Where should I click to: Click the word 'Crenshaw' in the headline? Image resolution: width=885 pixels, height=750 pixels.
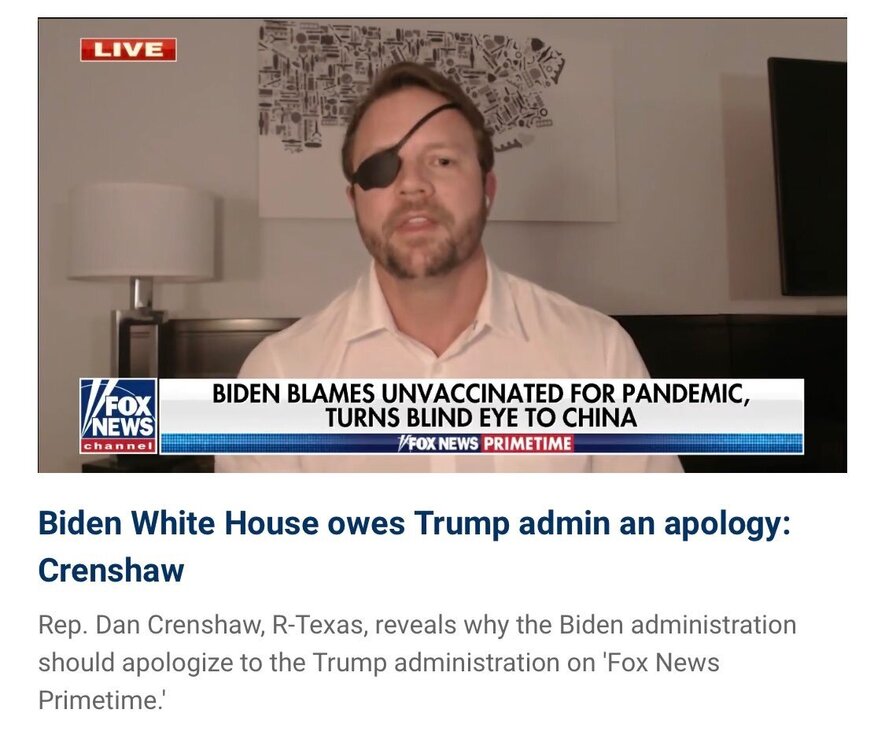pyautogui.click(x=111, y=570)
